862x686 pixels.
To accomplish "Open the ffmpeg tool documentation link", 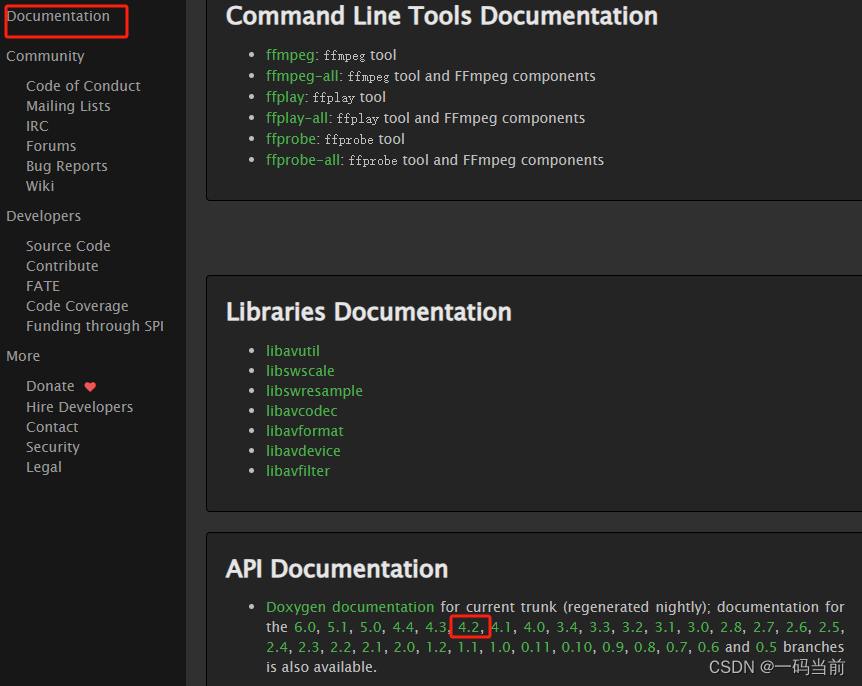I will tap(290, 55).
